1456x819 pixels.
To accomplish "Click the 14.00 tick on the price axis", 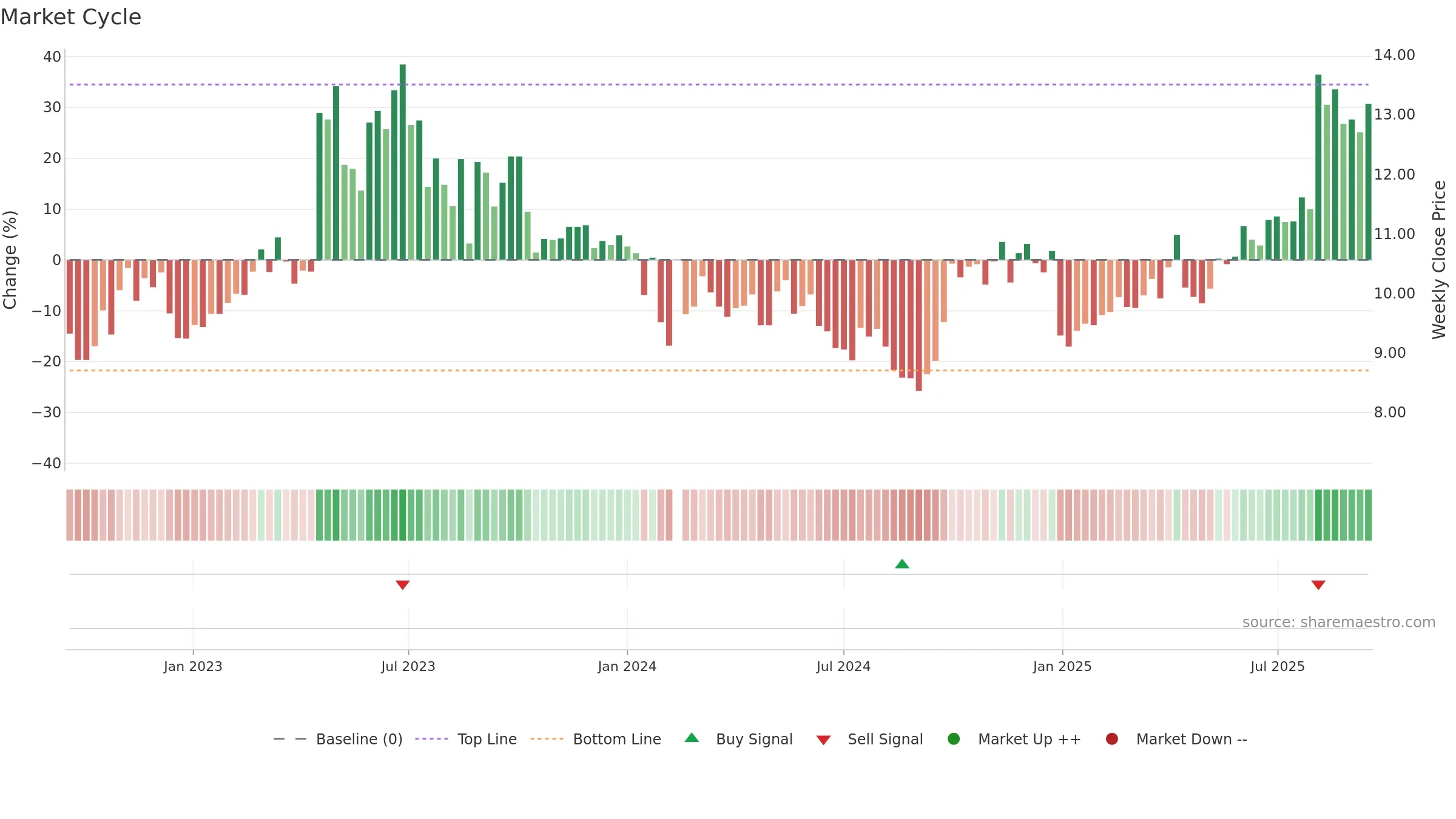I will tap(1395, 55).
